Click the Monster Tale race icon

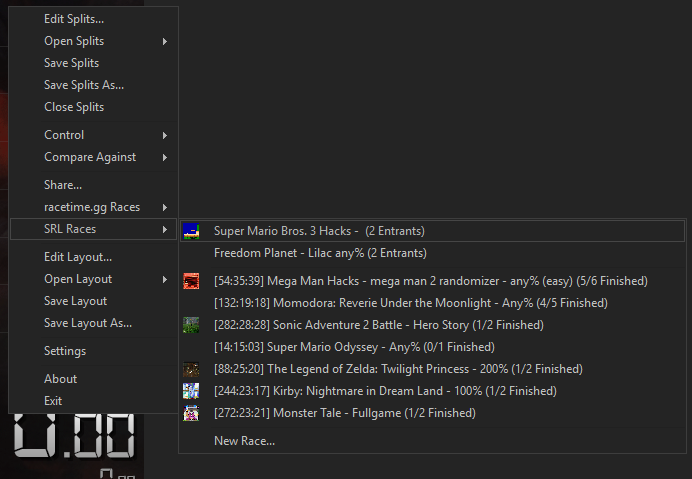pos(191,413)
